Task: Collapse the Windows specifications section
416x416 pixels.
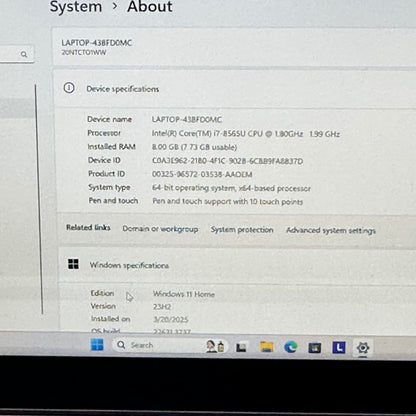Action: click(x=237, y=265)
